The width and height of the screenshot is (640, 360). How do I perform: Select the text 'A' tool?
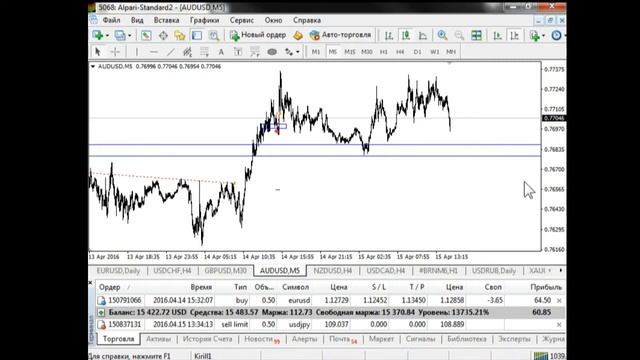pos(221,52)
